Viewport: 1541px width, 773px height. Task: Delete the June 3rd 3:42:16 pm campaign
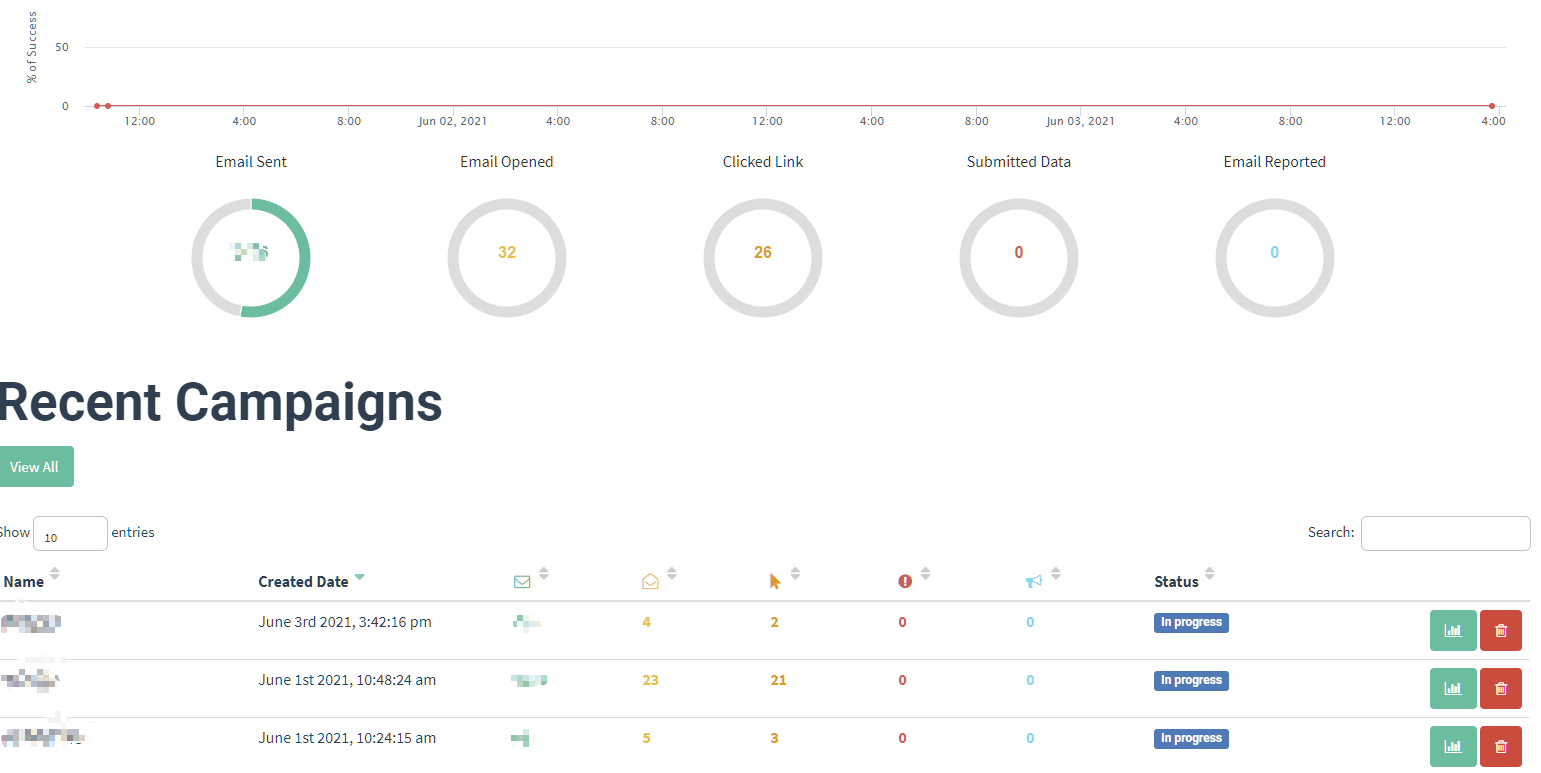click(1500, 631)
